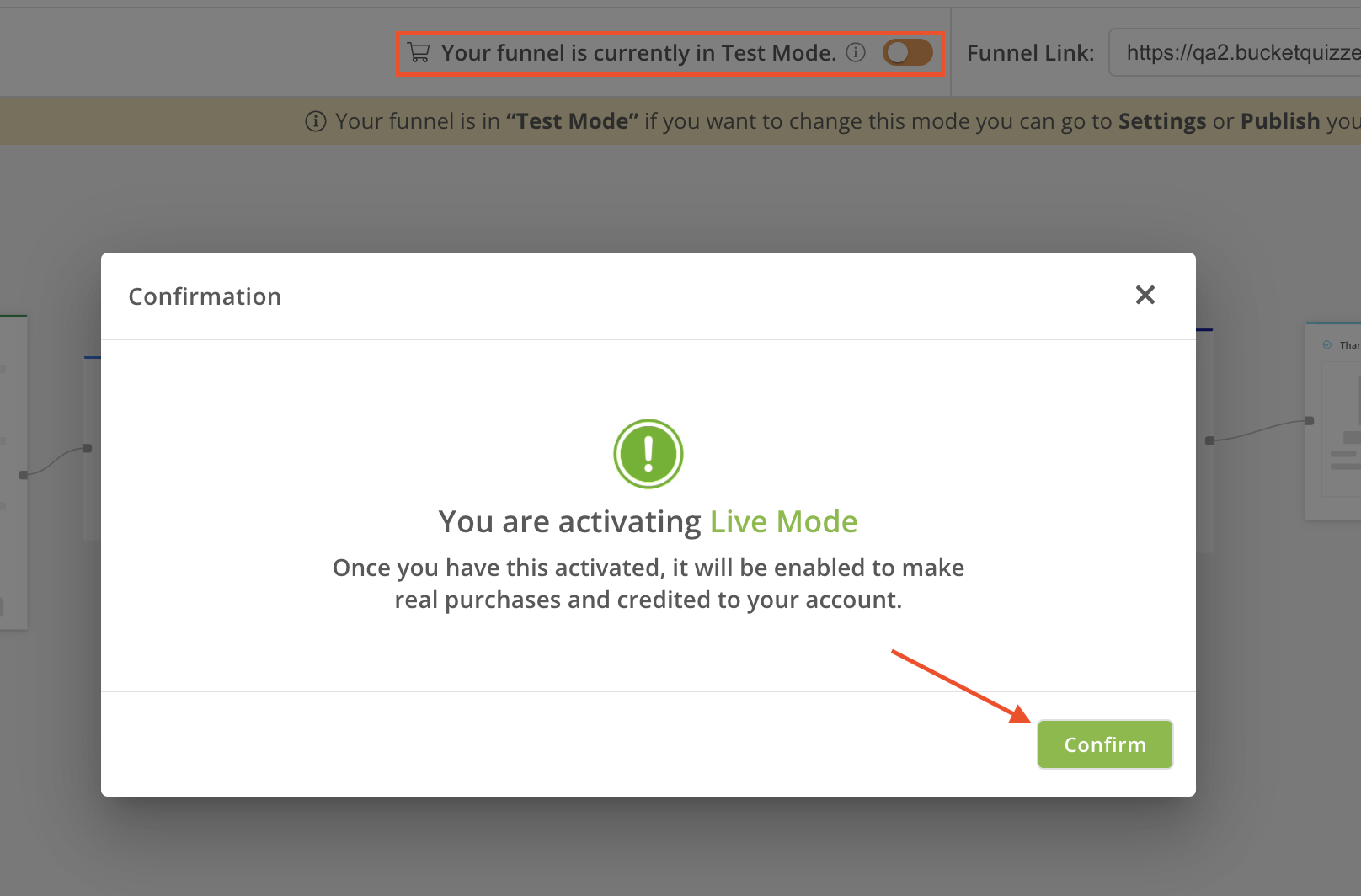This screenshot has height=896, width=1361.
Task: Toggle the Test Mode switch
Action: (907, 52)
